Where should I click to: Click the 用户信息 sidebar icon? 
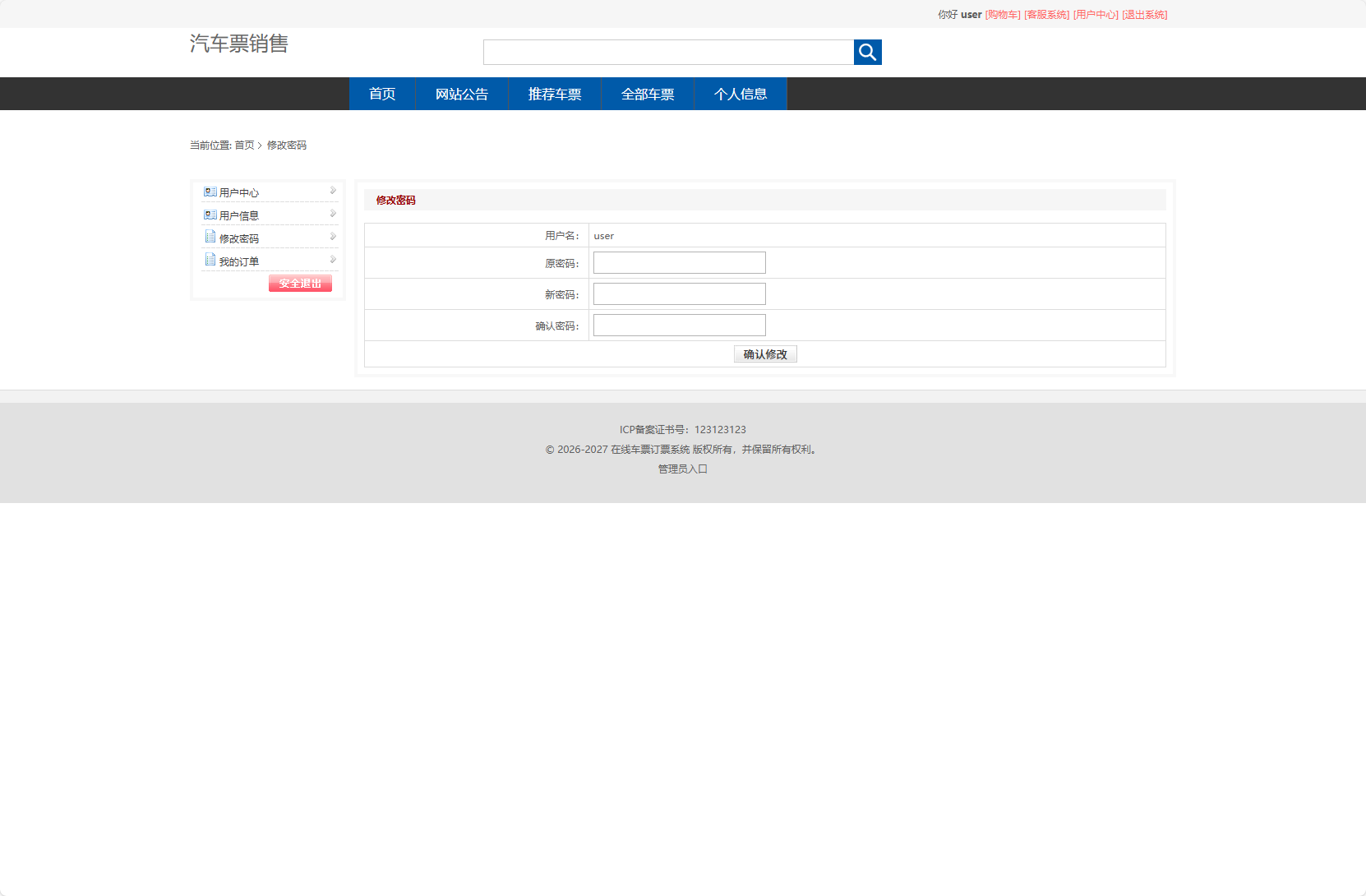[x=210, y=215]
